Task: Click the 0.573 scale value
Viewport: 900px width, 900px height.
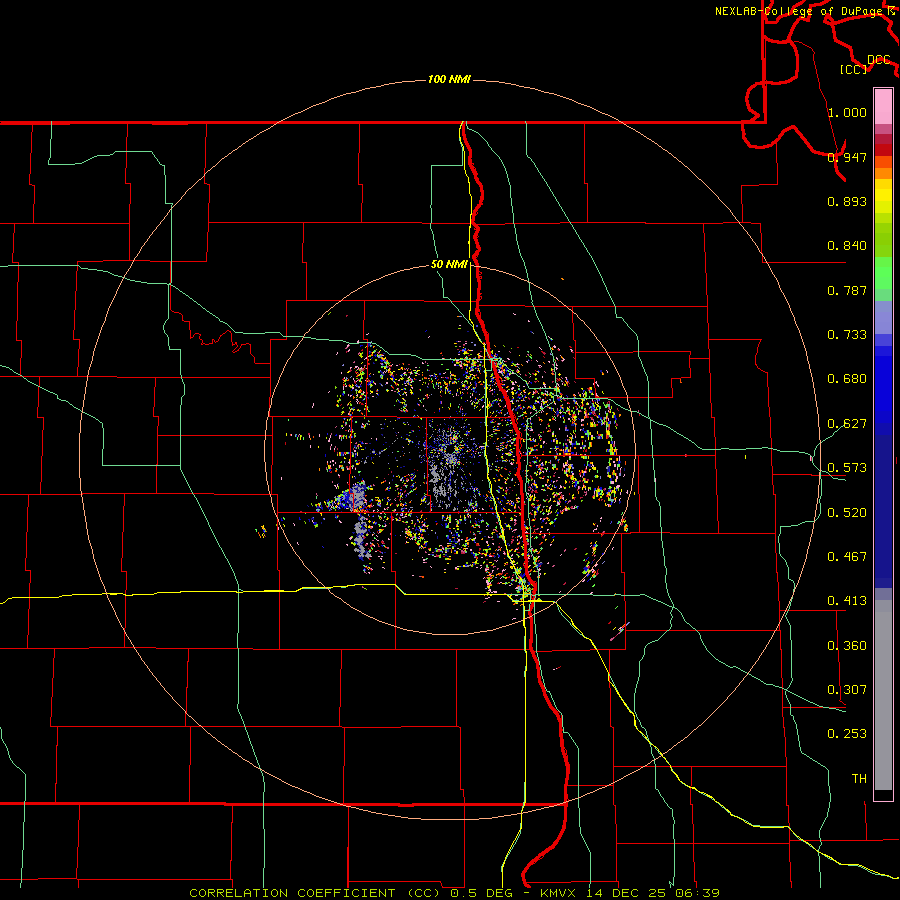Action: click(847, 468)
